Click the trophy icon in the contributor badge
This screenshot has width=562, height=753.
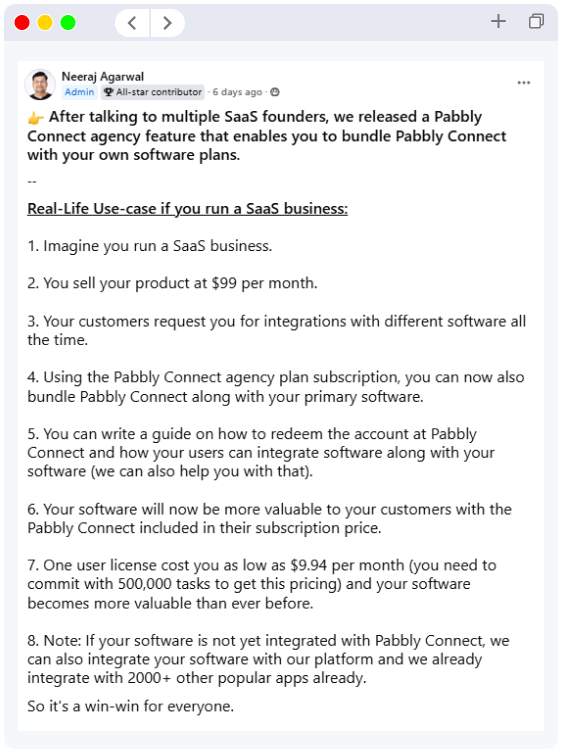(x=109, y=92)
